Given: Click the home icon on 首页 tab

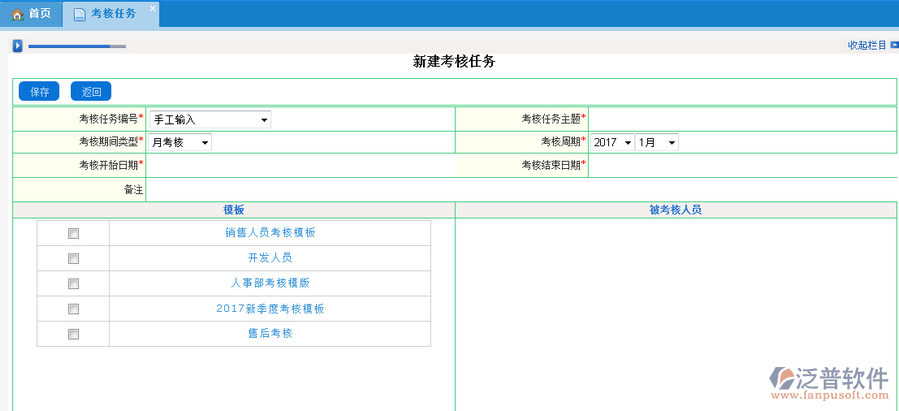Looking at the screenshot, I should tap(17, 14).
